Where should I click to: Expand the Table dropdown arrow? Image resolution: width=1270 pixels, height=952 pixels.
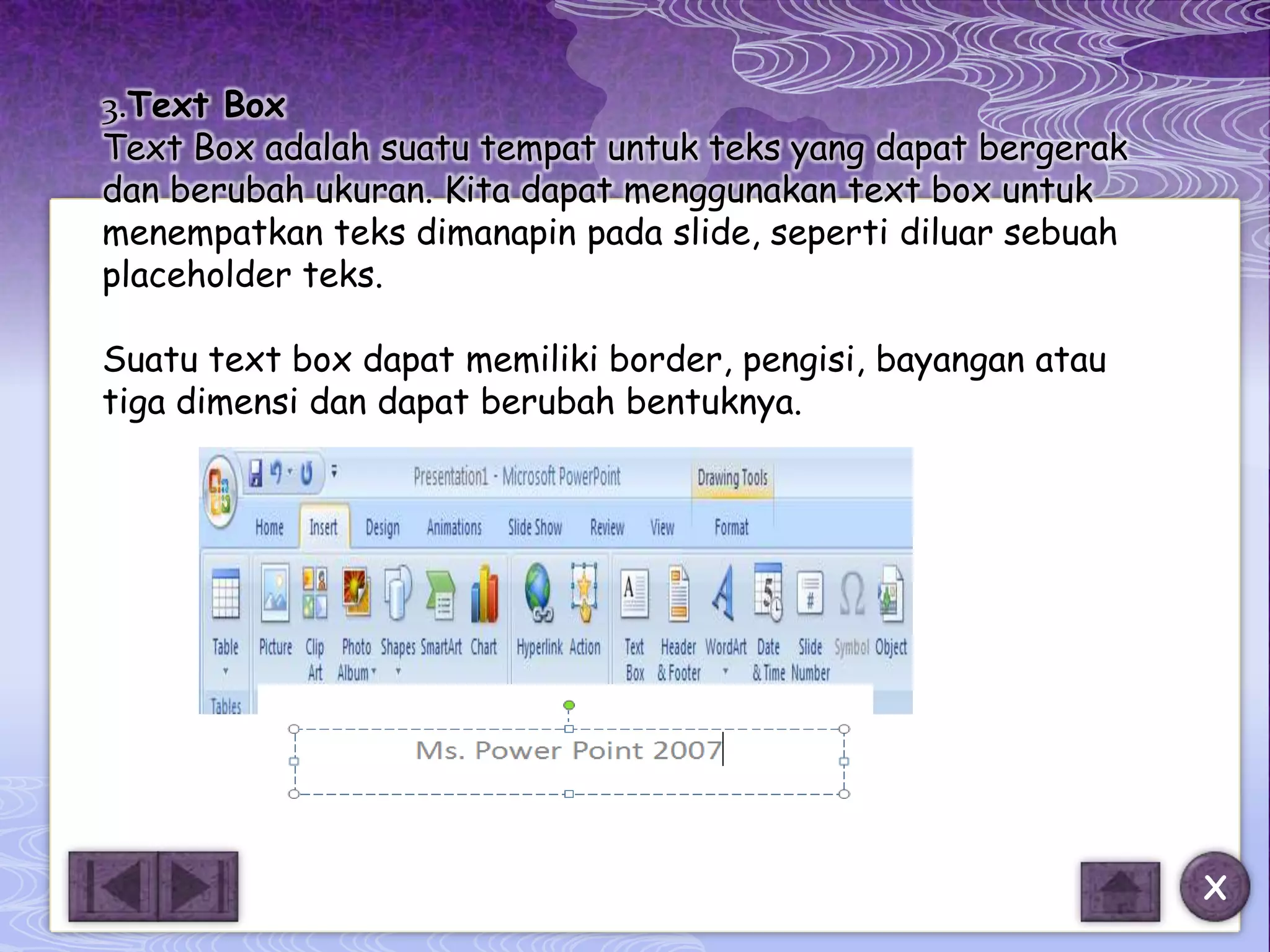[x=226, y=671]
